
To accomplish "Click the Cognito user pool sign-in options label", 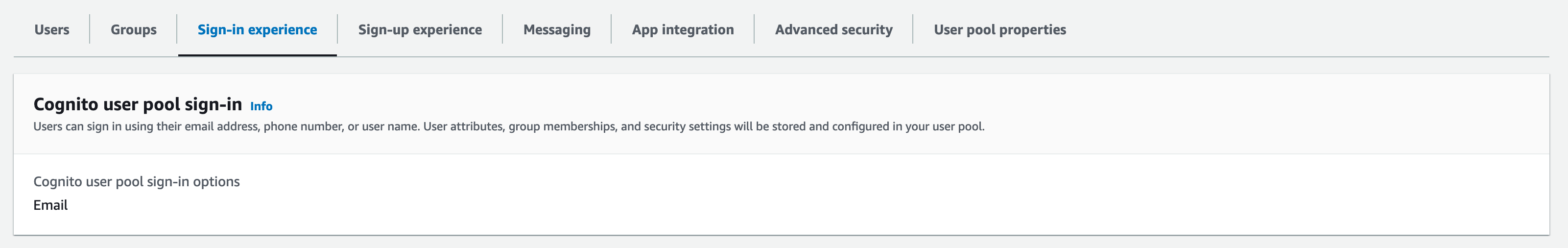I will (136, 181).
